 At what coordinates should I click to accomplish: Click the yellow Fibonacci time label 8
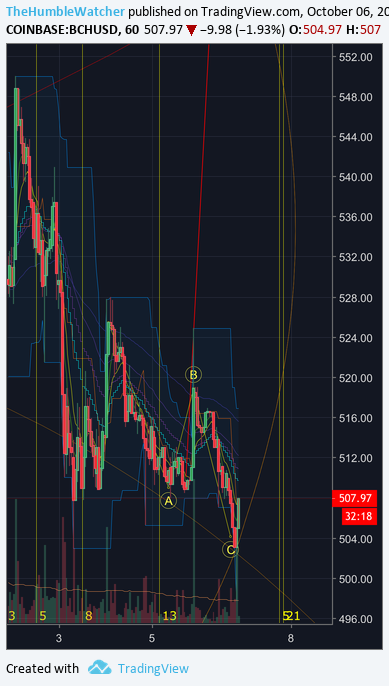click(x=89, y=616)
